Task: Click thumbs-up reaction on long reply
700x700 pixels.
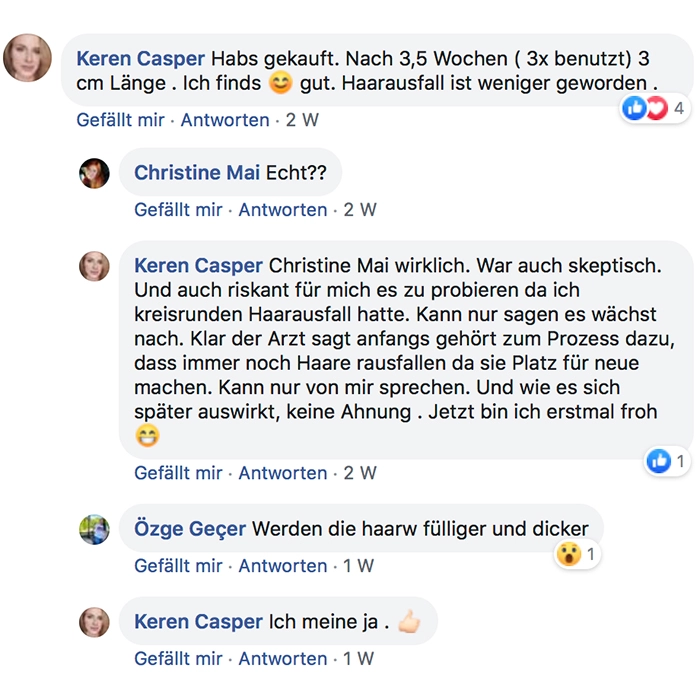Action: point(659,461)
